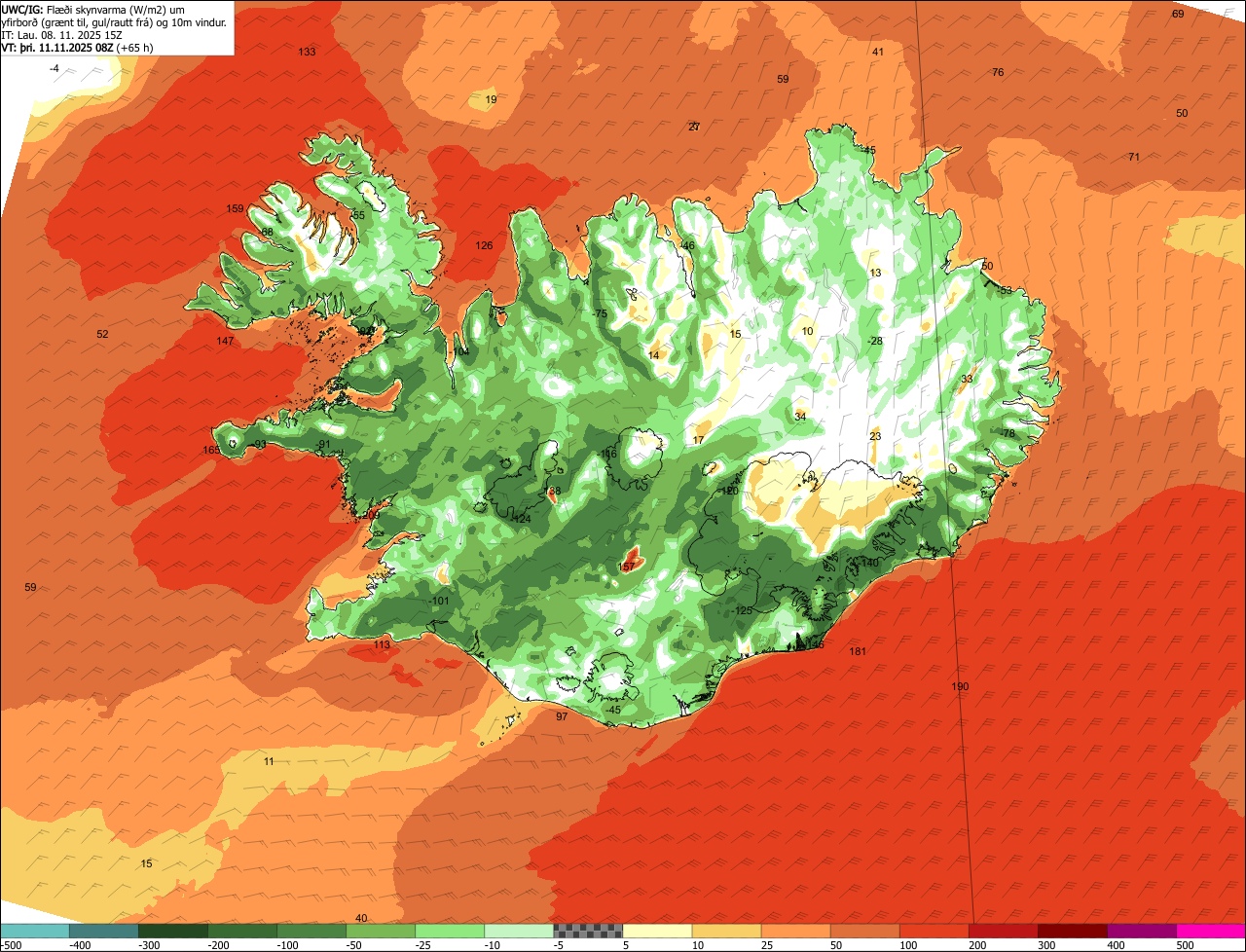Click the value -91 on the Snæfellsnes peninsula

click(324, 445)
